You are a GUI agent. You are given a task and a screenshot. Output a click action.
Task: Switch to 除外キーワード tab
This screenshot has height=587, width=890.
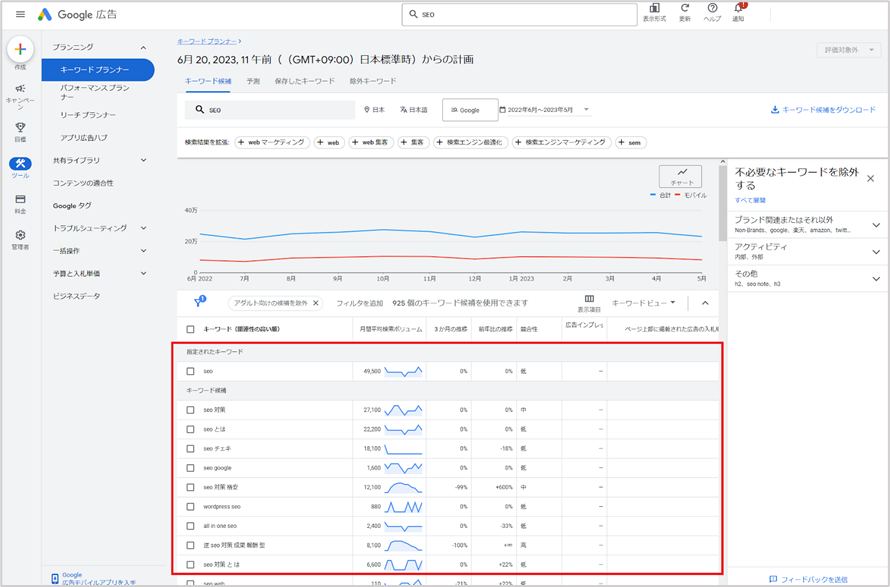coord(373,81)
